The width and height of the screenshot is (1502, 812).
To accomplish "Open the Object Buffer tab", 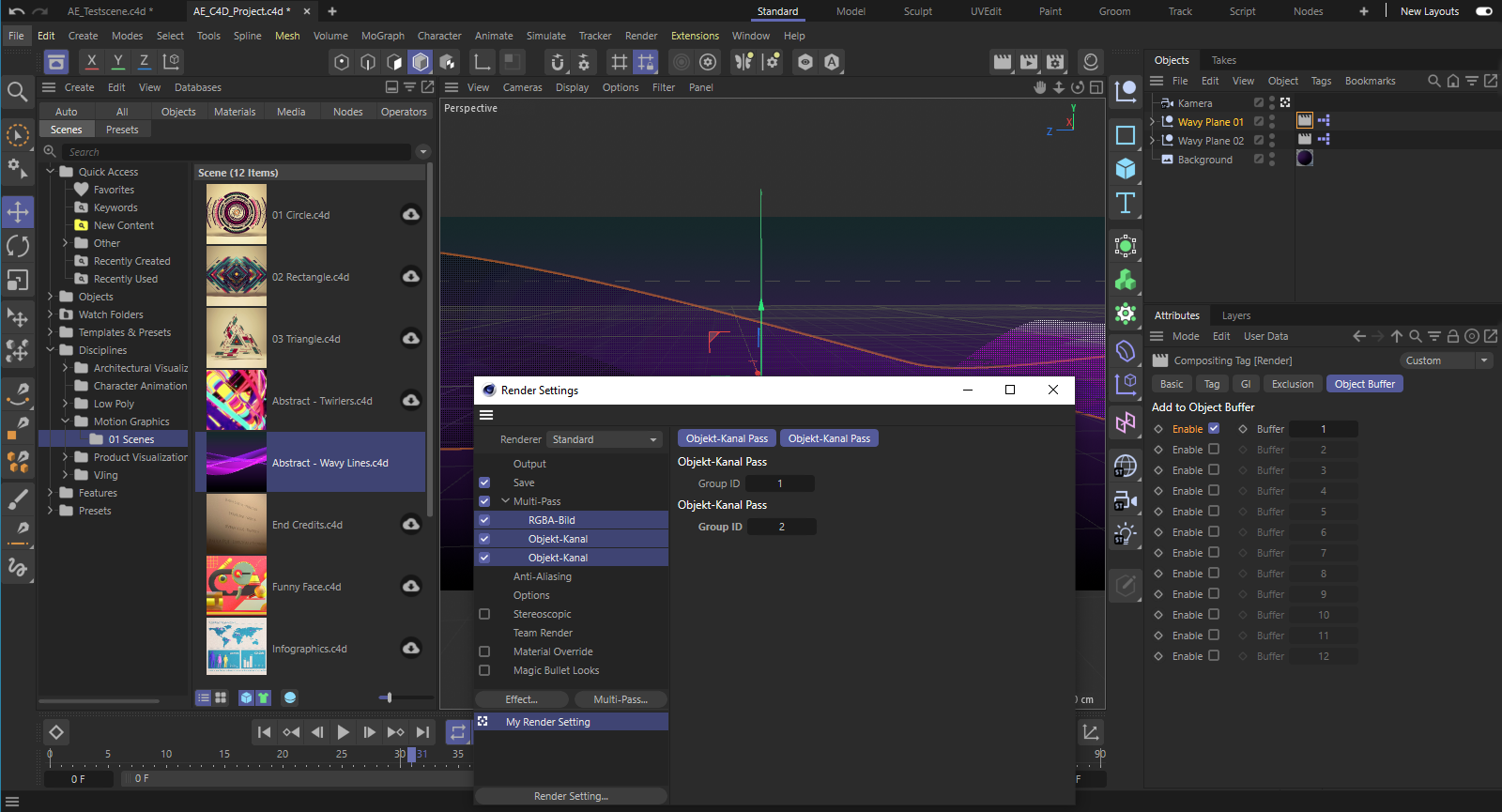I will (1364, 384).
